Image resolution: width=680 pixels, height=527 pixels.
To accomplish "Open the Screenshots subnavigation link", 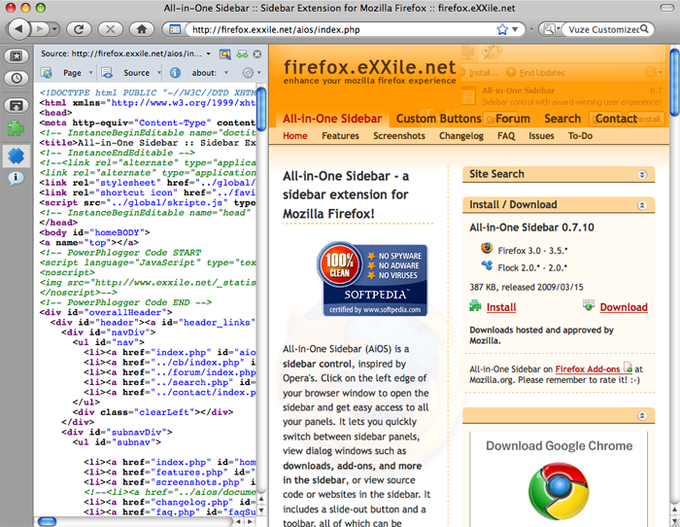I will (x=399, y=136).
